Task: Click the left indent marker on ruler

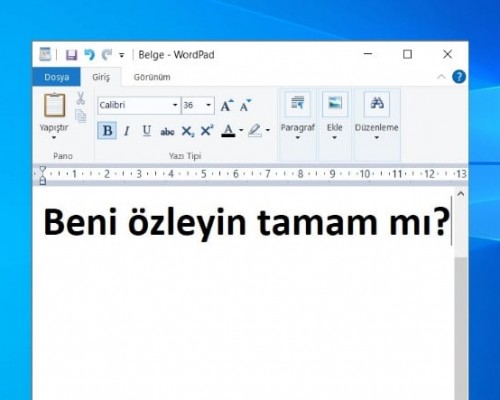Action: pyautogui.click(x=43, y=181)
